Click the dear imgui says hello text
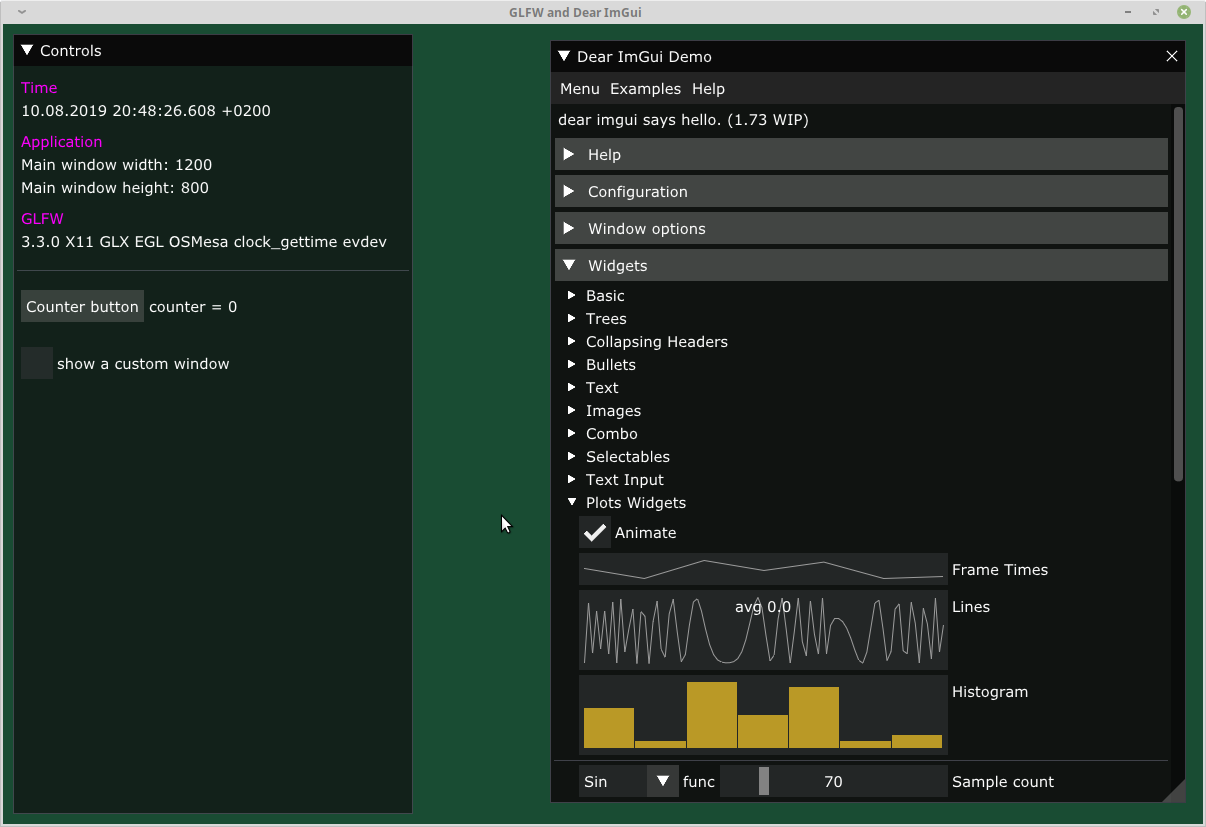Screen dimensions: 1206x827 click(683, 119)
